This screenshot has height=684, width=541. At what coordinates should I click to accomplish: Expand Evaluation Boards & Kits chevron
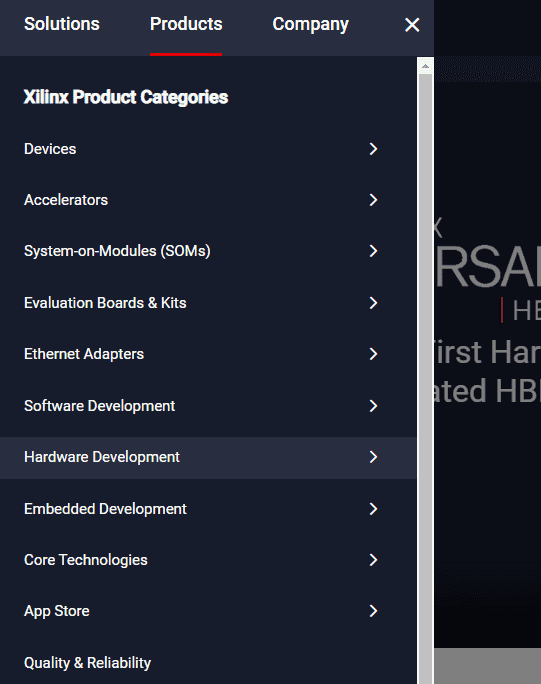coord(373,303)
